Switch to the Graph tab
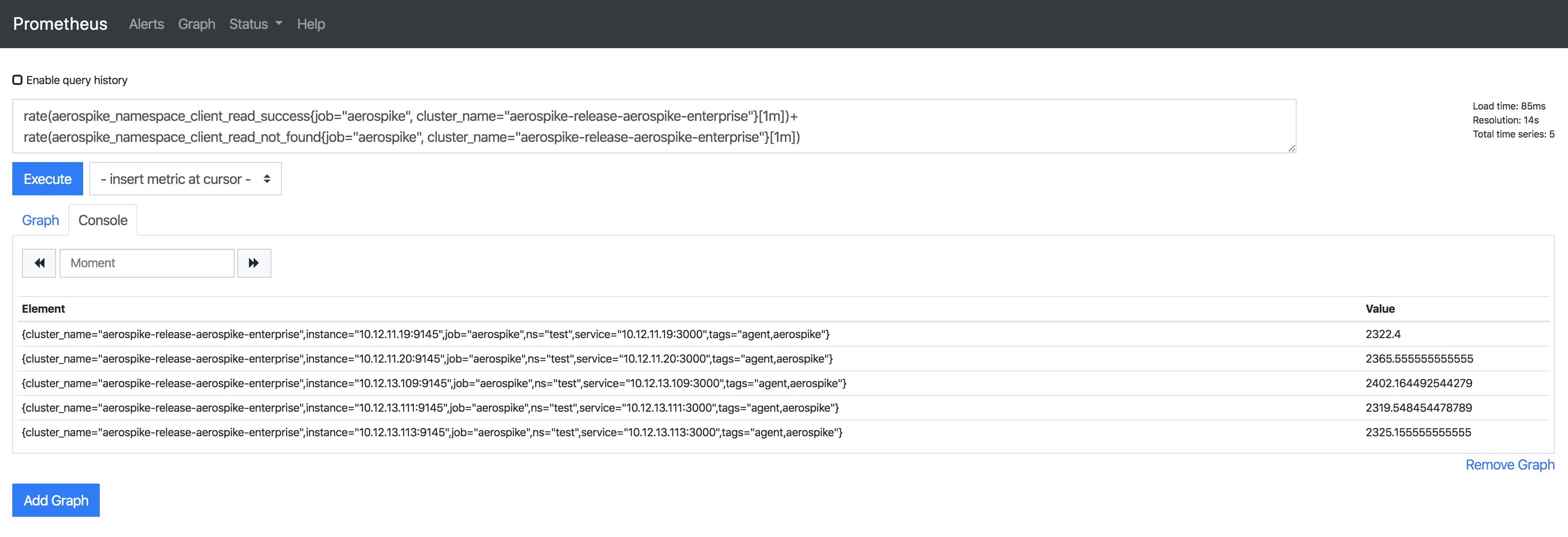 pos(40,220)
